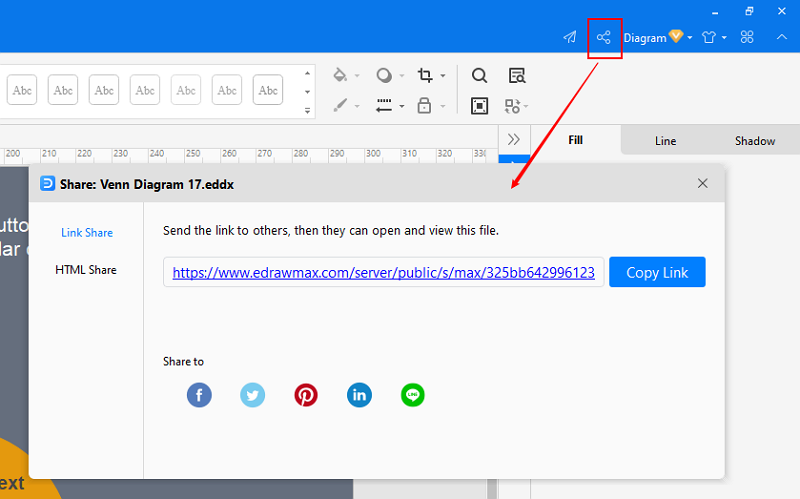
Task: Click the Line style arrows icon
Action: point(384,106)
